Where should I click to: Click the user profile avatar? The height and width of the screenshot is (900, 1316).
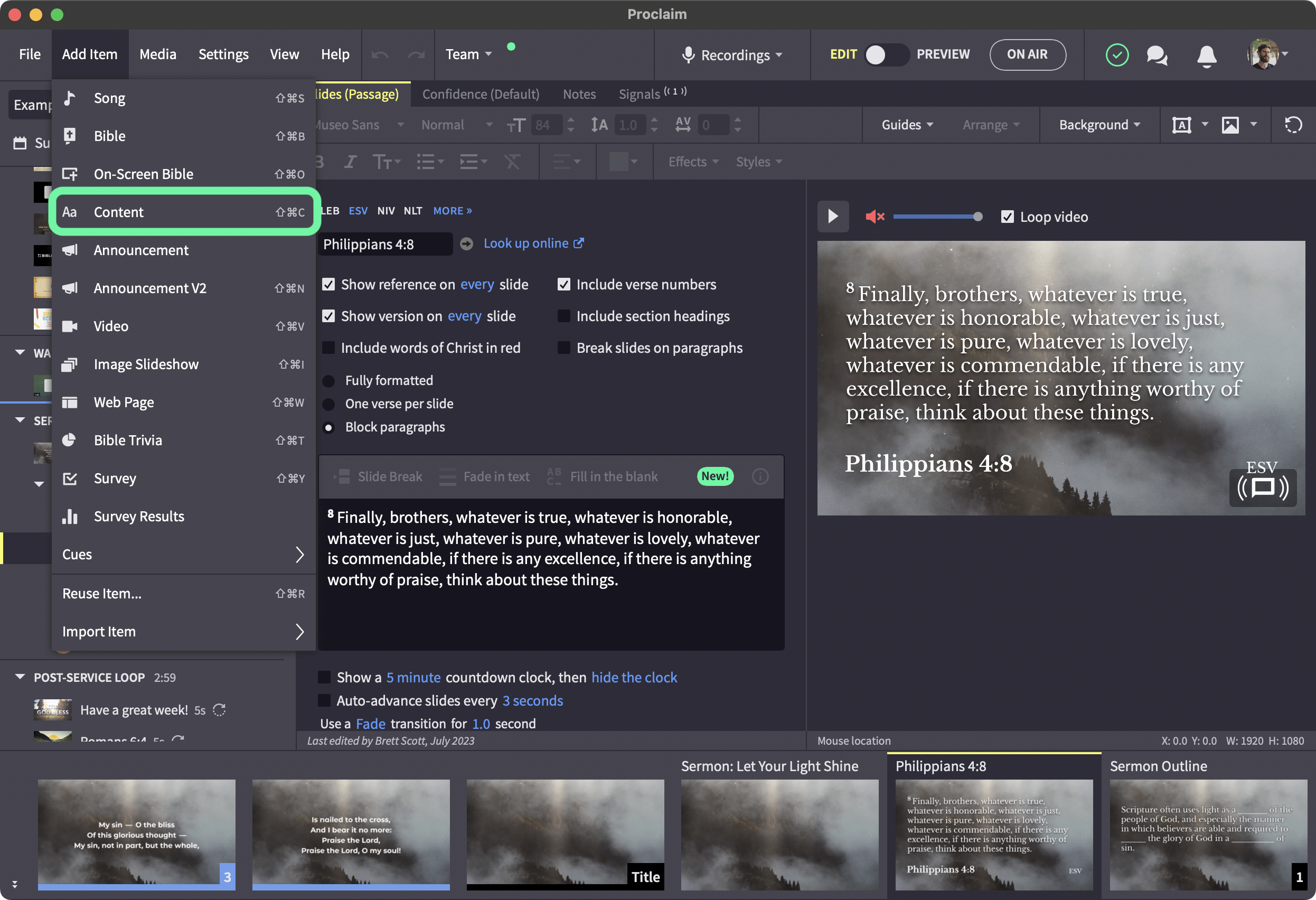coord(1262,54)
